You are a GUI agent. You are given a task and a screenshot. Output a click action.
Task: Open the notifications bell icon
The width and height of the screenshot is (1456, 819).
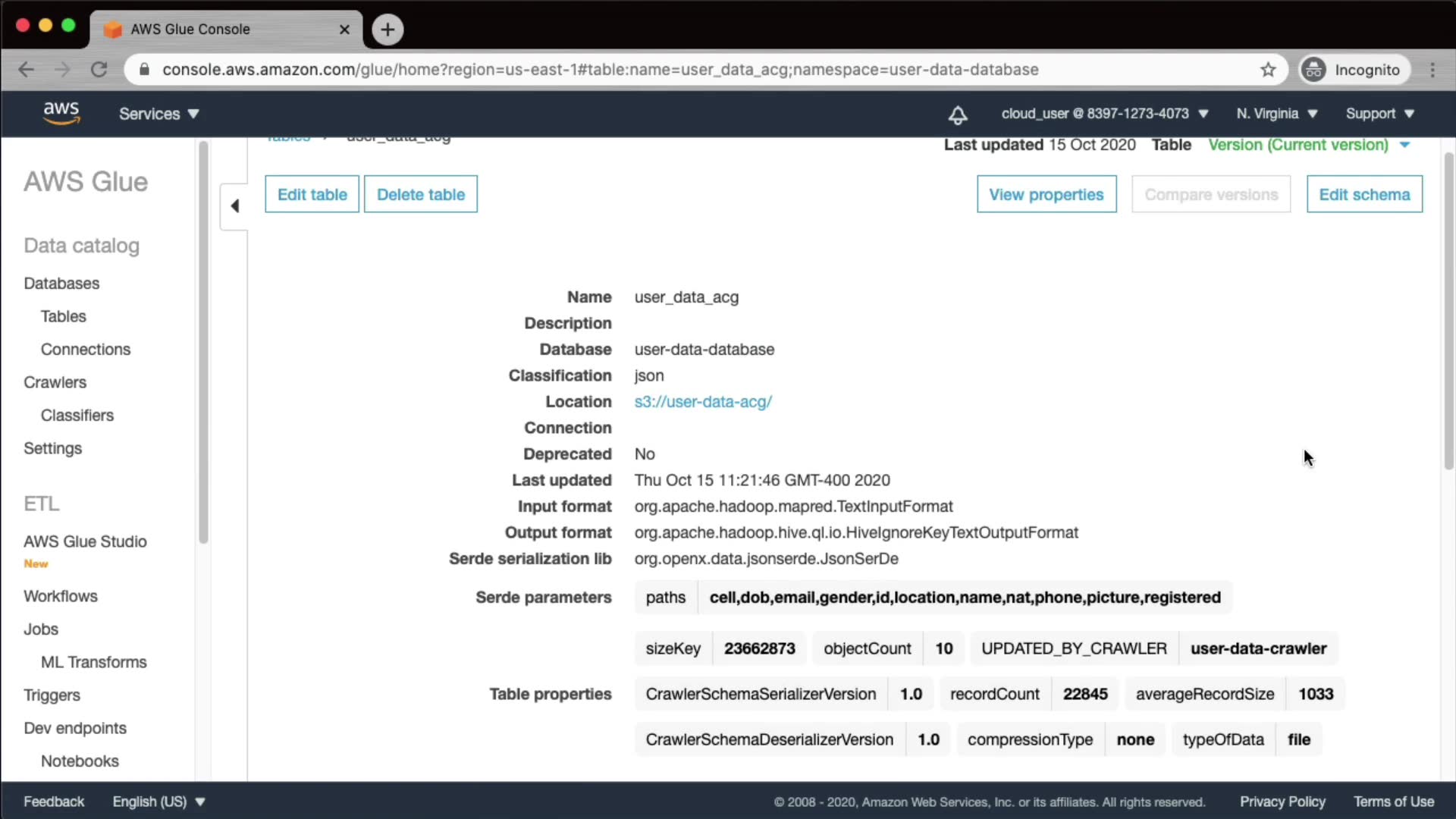(x=958, y=115)
